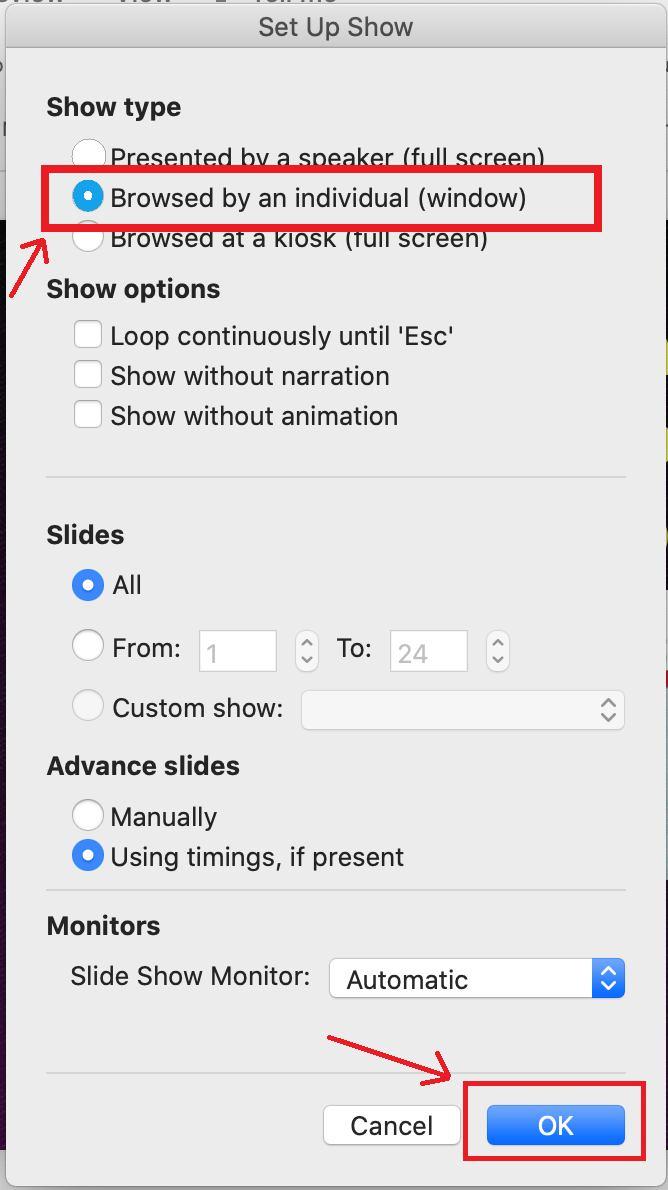
Task: Dismiss the dialog with Cancel
Action: [392, 1124]
